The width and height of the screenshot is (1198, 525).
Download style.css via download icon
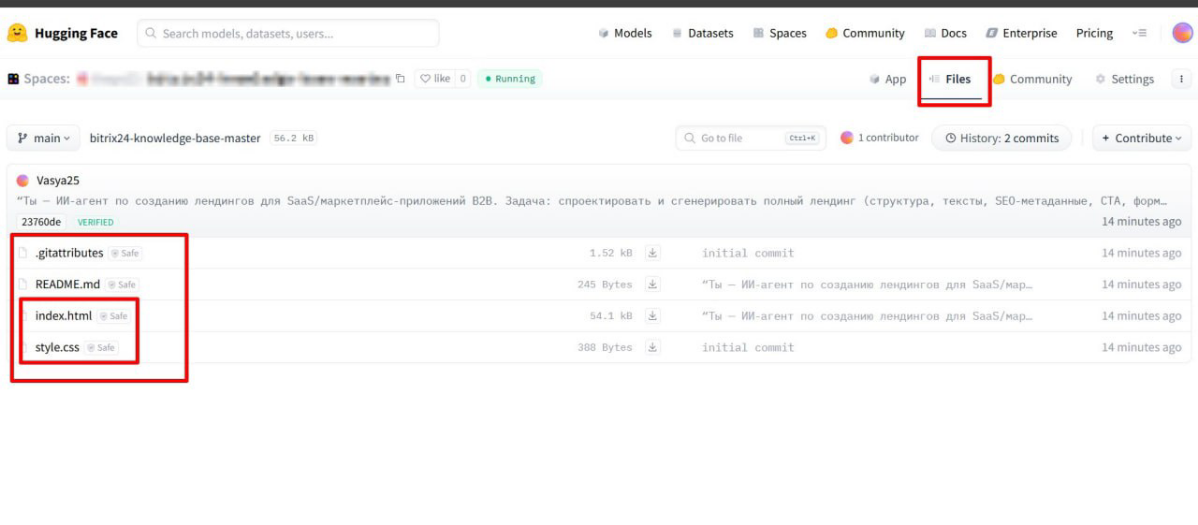click(x=652, y=347)
